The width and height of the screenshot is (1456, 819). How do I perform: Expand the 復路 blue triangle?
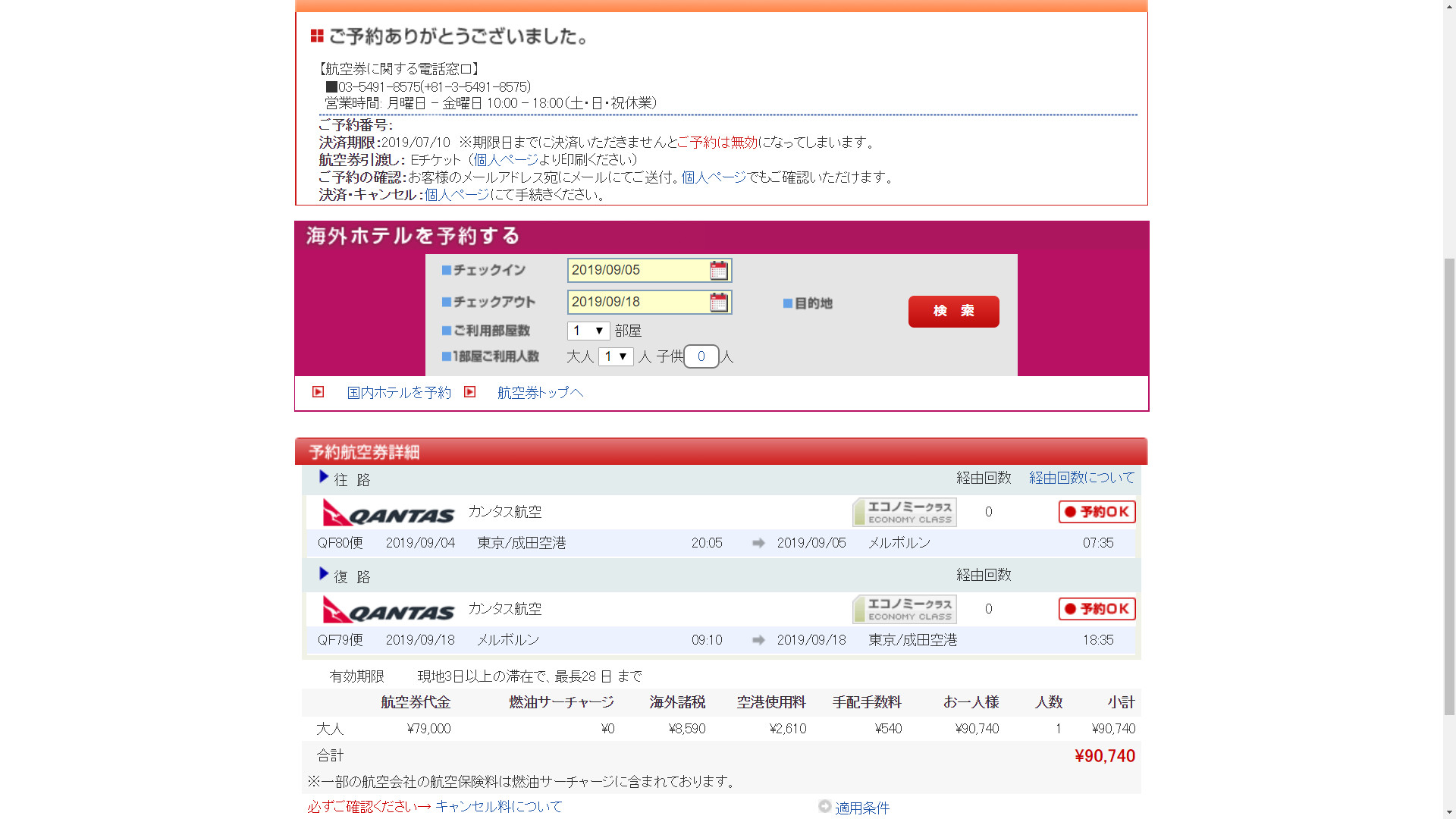coord(324,574)
